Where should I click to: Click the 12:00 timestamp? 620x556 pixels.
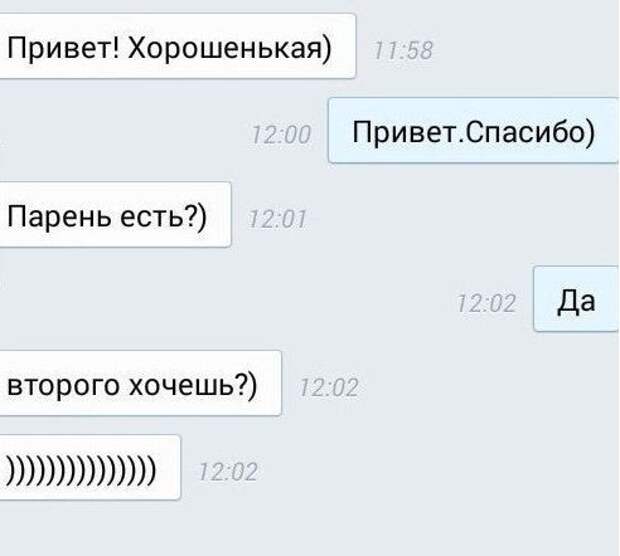tap(282, 135)
